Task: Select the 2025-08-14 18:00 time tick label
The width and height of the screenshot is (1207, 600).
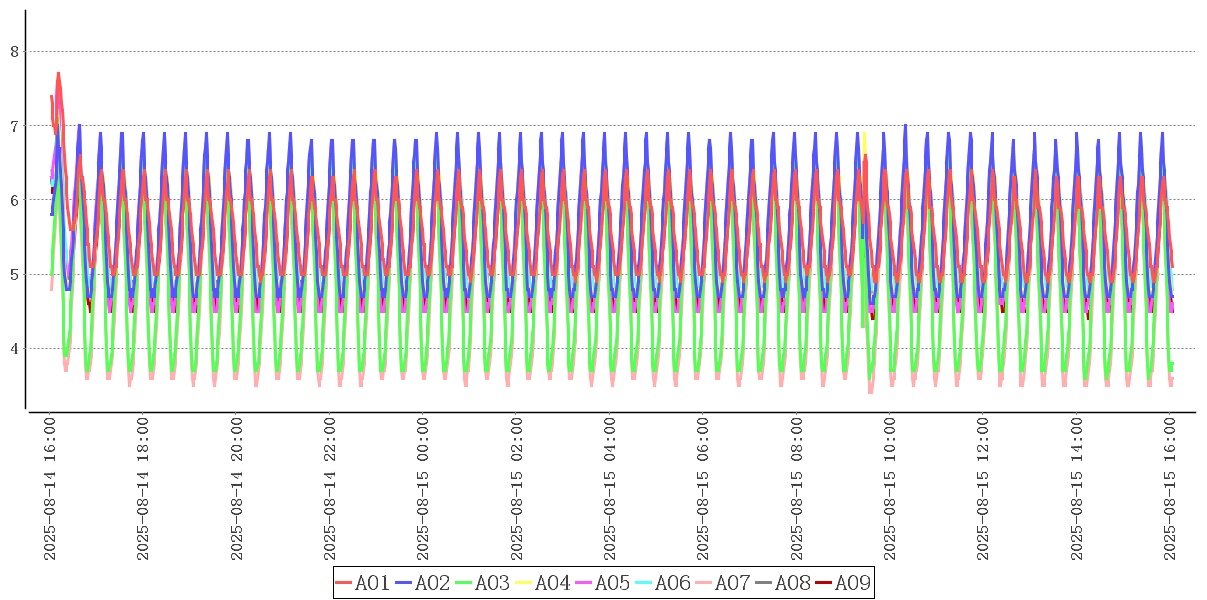Action: click(x=144, y=489)
